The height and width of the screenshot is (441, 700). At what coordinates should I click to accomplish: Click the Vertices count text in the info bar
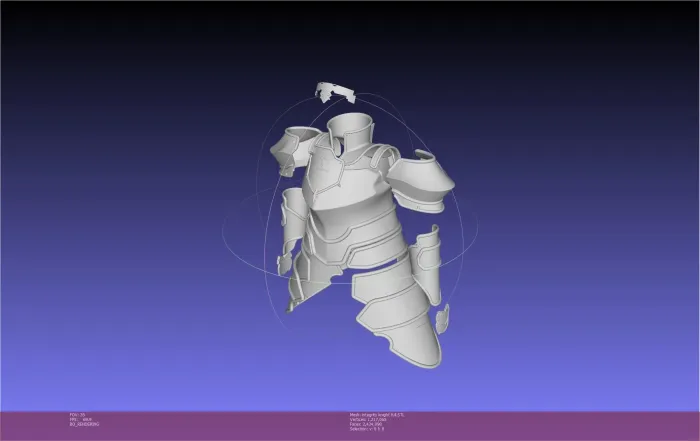[x=368, y=420]
